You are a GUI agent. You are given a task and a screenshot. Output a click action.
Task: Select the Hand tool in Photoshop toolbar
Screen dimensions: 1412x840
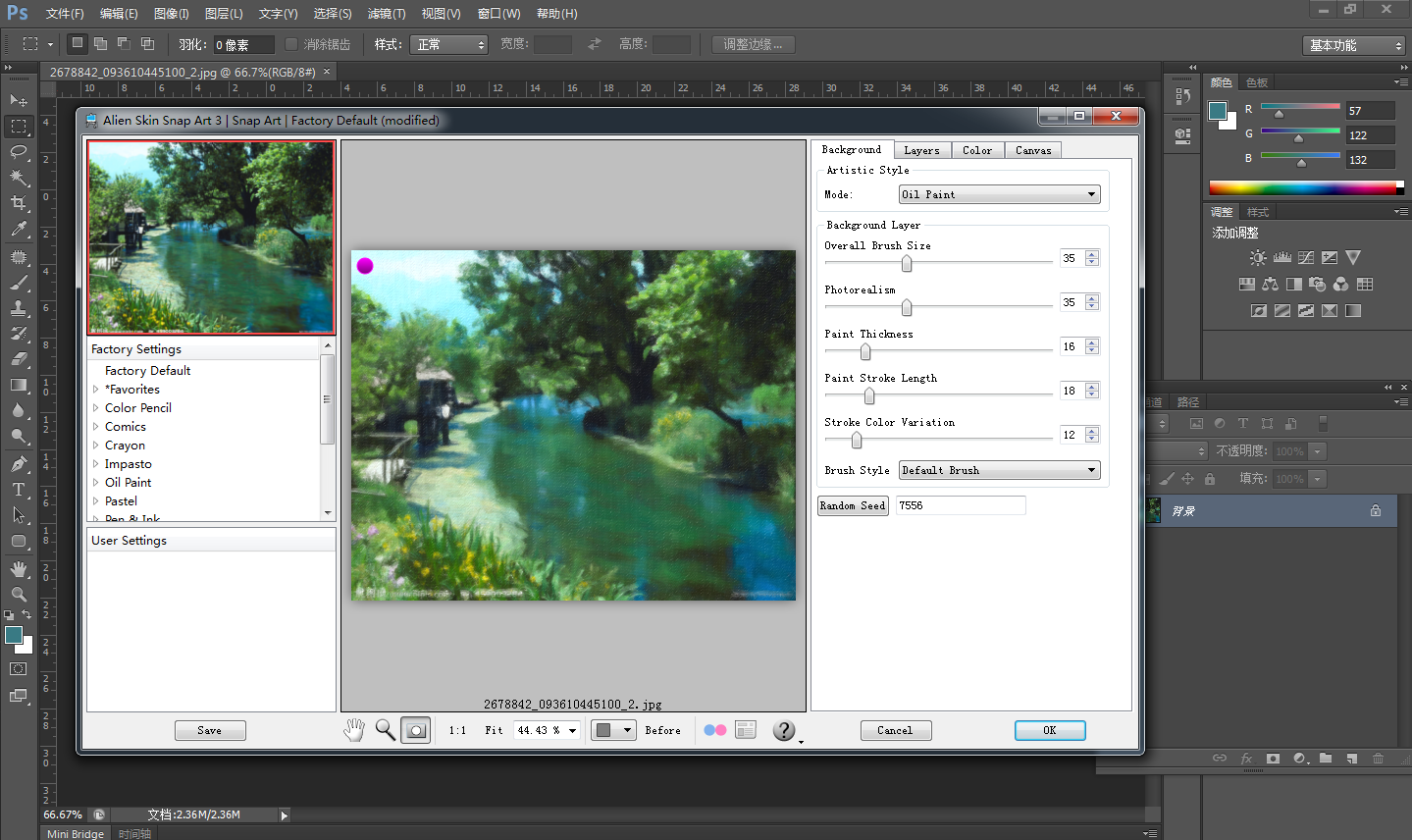point(19,569)
